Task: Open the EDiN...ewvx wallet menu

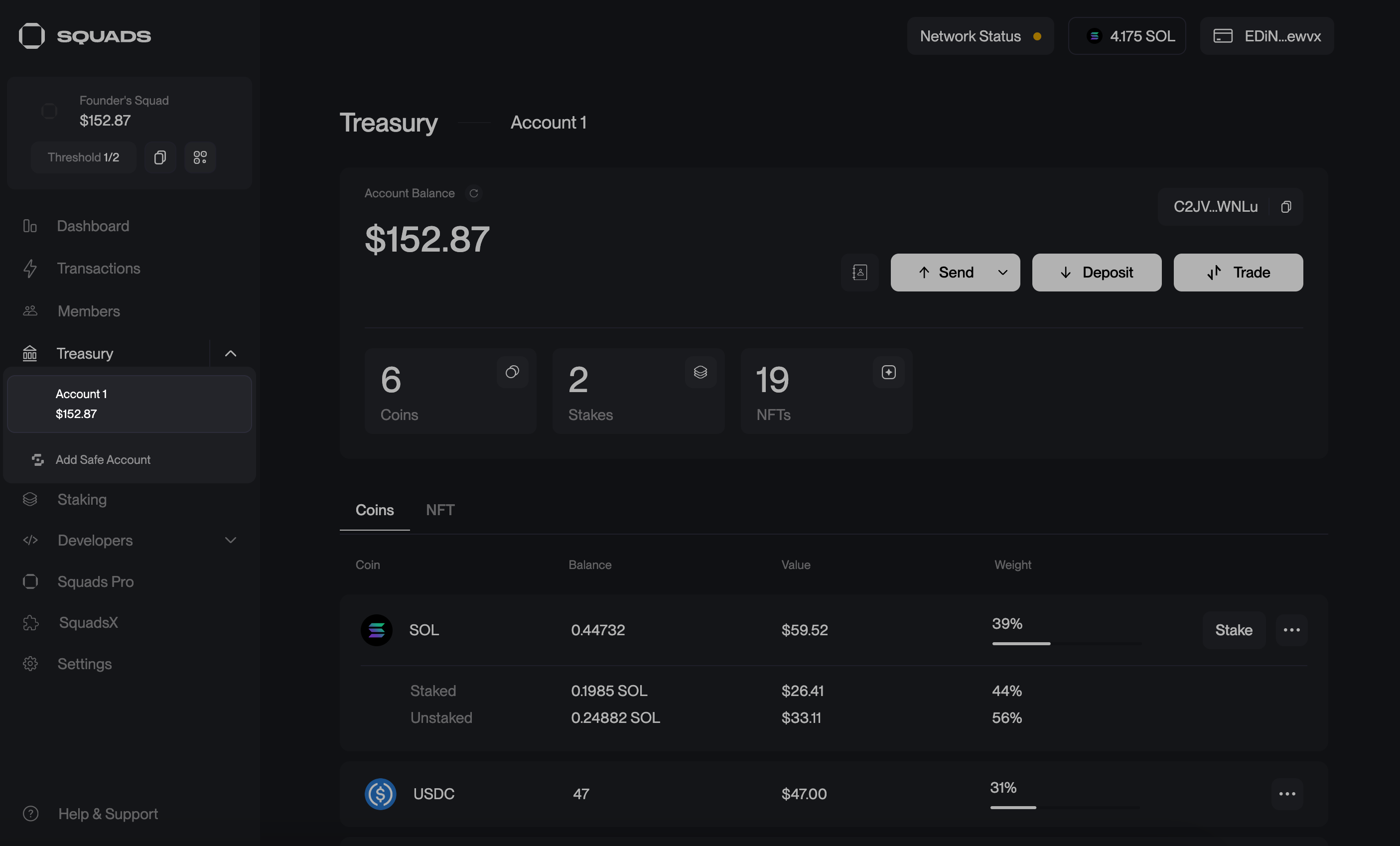Action: coord(1266,36)
